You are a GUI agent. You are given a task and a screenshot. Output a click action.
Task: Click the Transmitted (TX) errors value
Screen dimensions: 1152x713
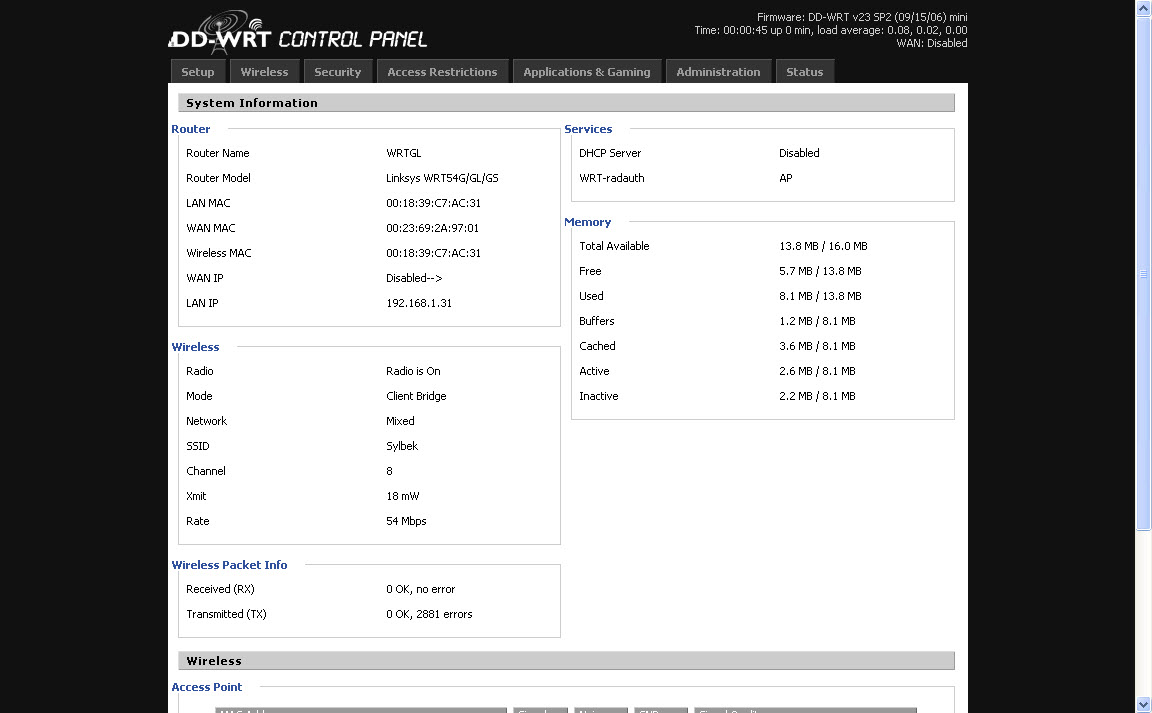pos(429,614)
